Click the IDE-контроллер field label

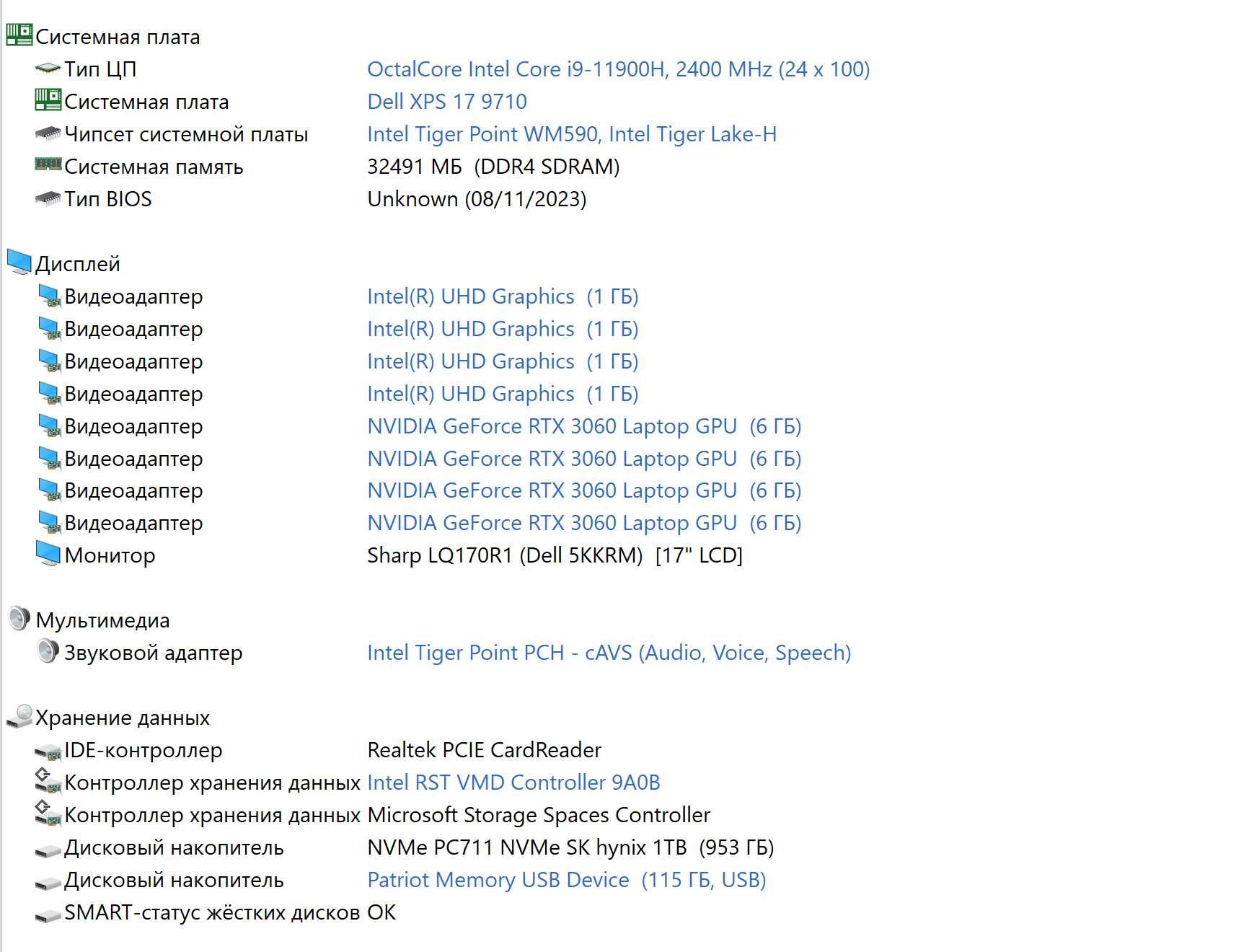pyautogui.click(x=144, y=750)
